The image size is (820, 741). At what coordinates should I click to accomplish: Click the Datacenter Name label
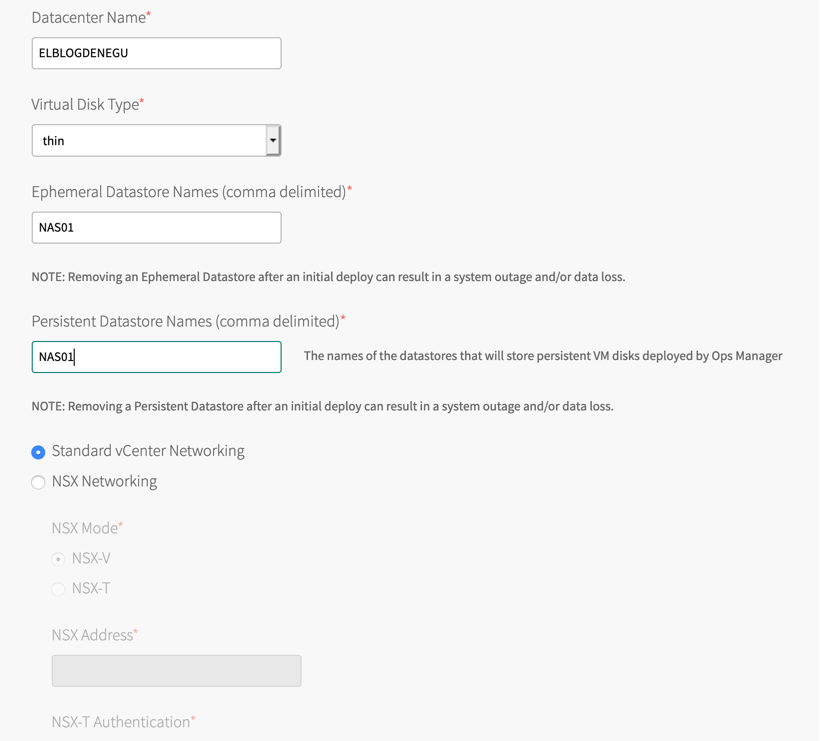pyautogui.click(x=87, y=17)
